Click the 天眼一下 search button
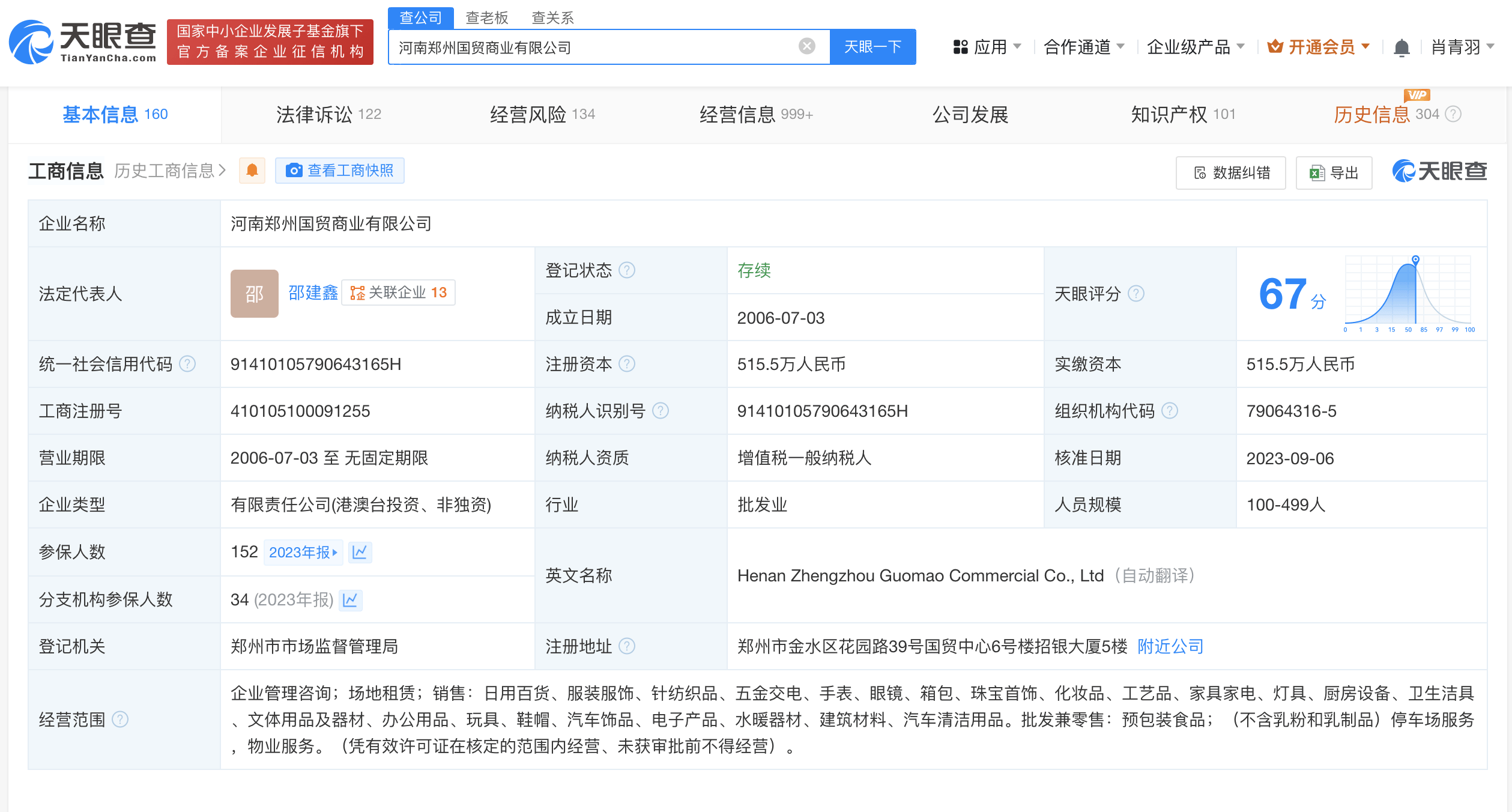The image size is (1512, 812). (x=872, y=47)
